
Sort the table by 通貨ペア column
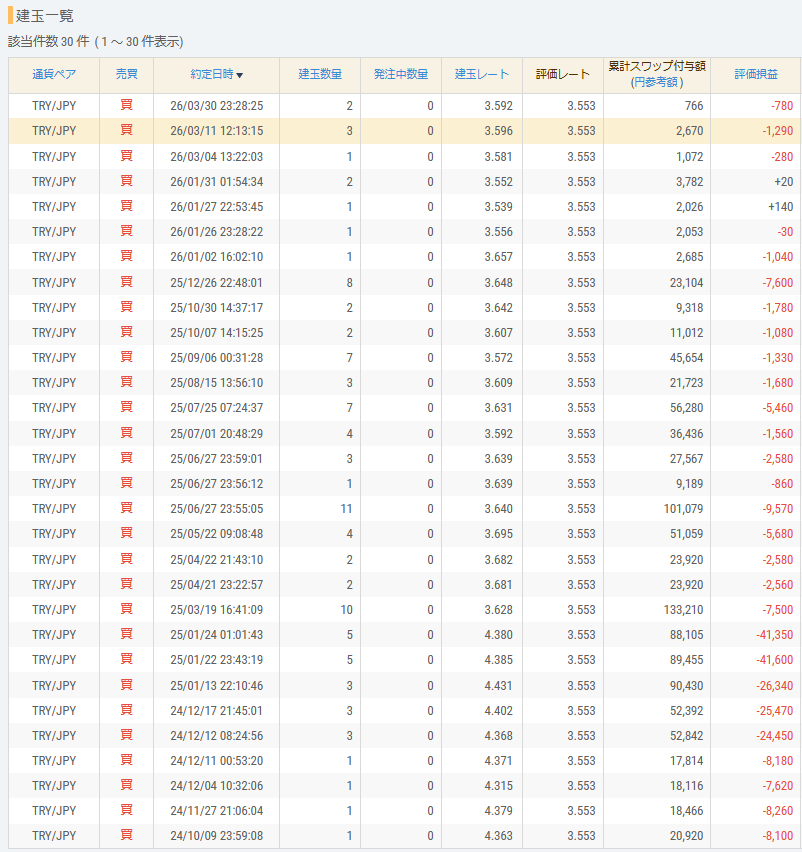click(x=54, y=74)
